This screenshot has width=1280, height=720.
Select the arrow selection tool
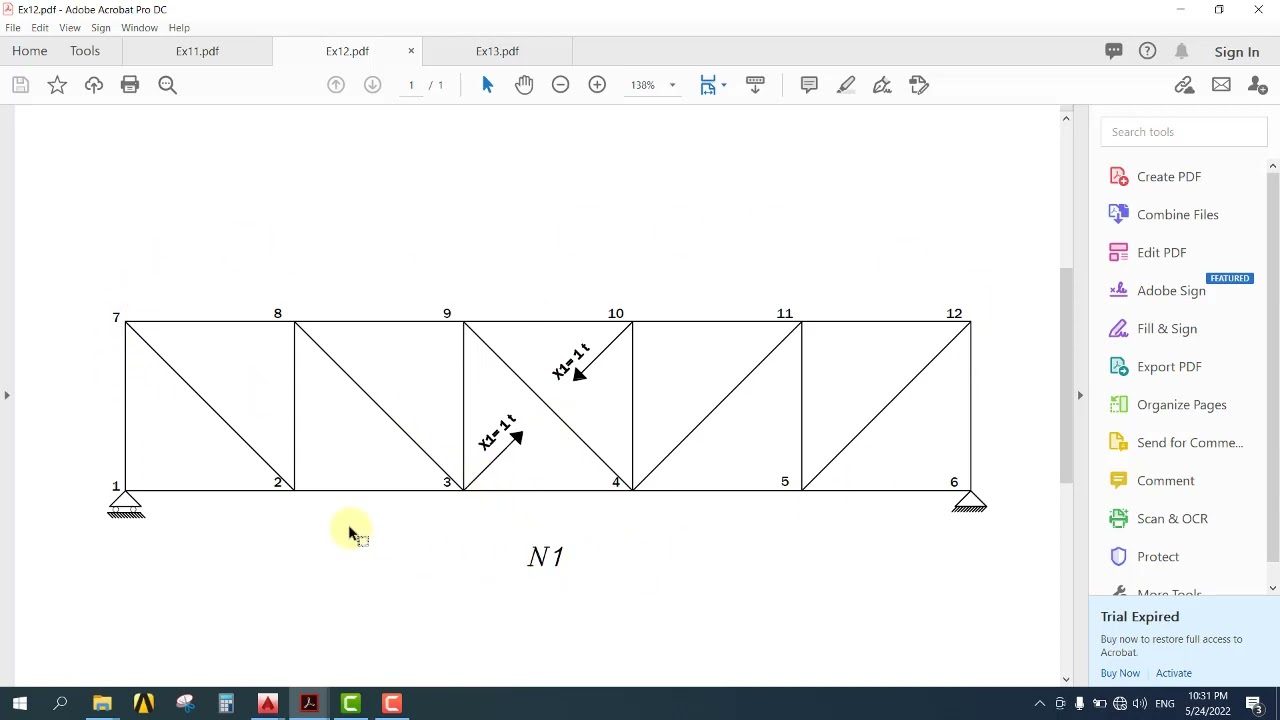[x=487, y=85]
